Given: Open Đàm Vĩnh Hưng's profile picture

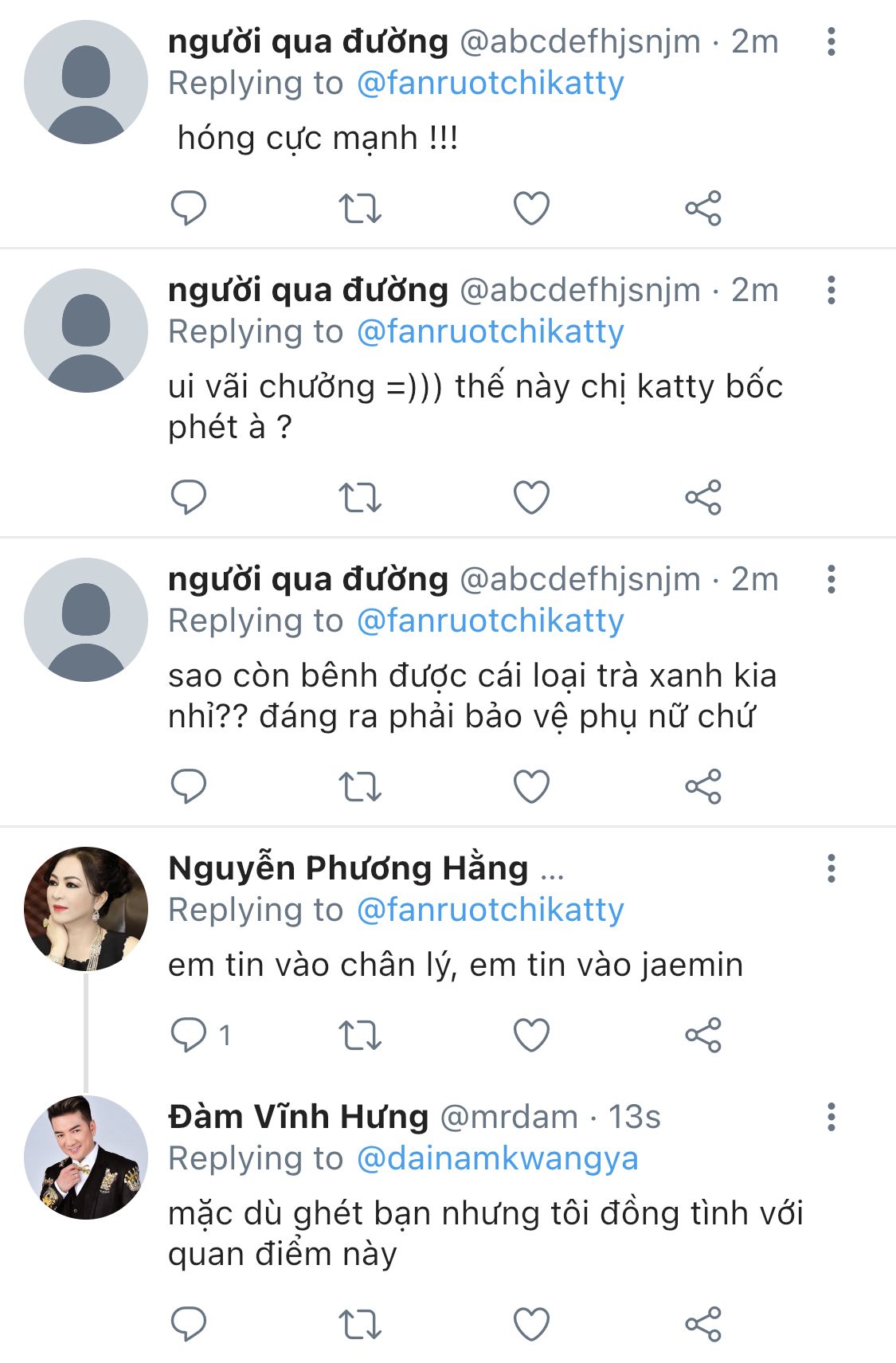Looking at the screenshot, I should 86,1157.
